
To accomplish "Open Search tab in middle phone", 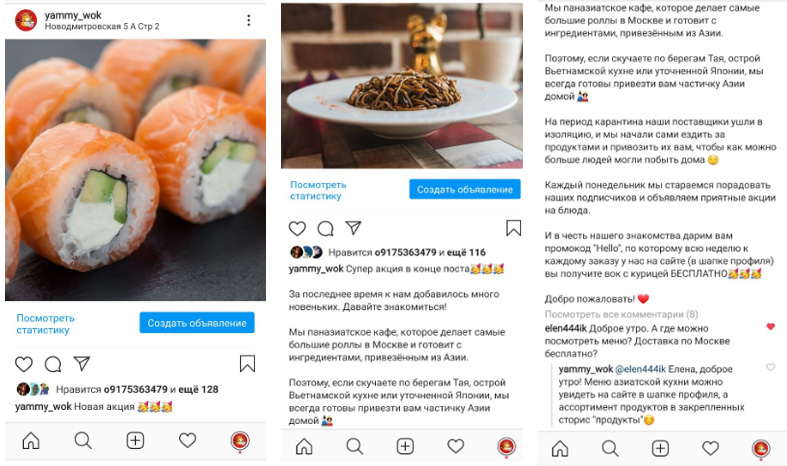I will tap(354, 446).
